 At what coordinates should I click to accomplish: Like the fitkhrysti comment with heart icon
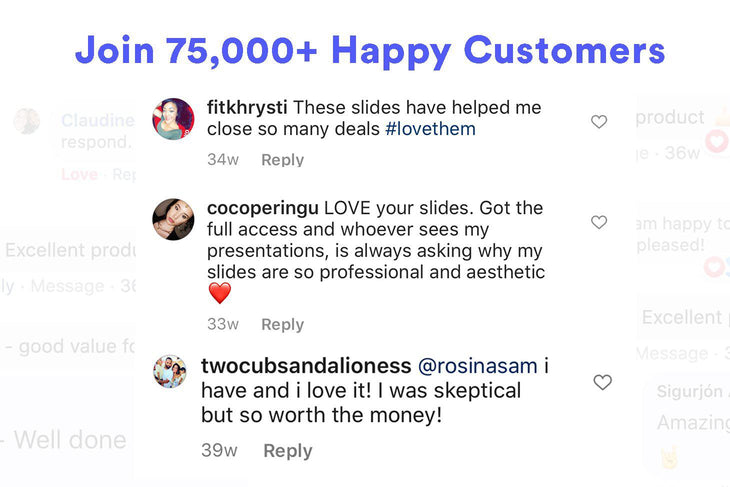click(x=599, y=122)
